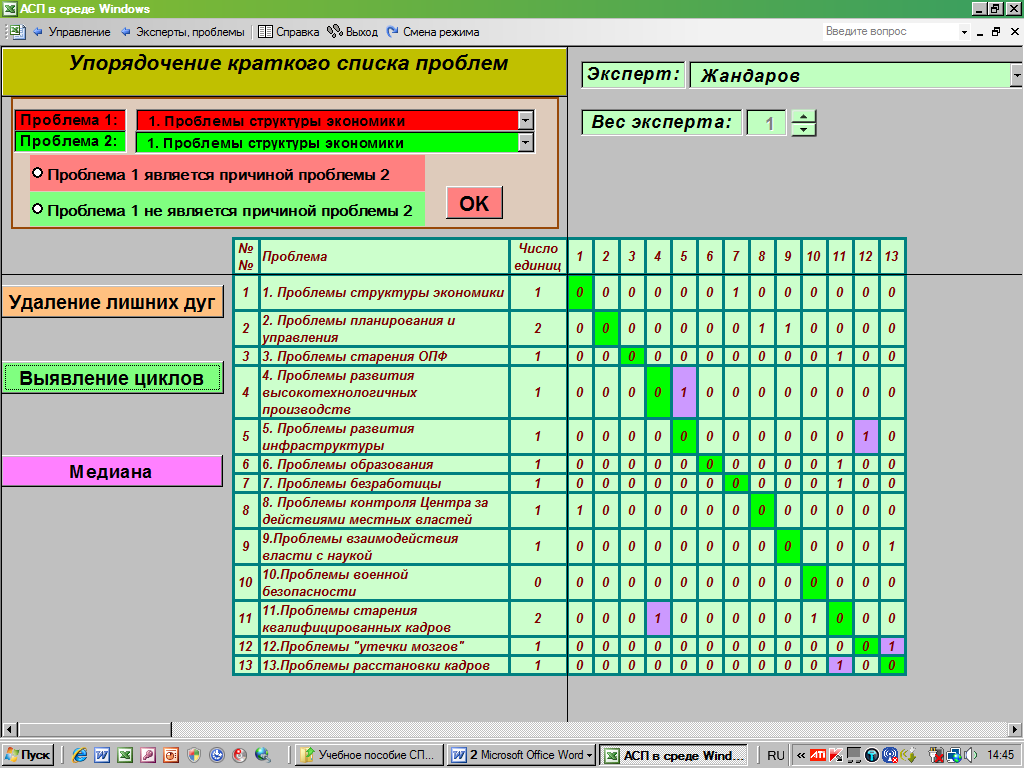
Task: Switch to Учебное пособие СП taskbar window
Action: tap(369, 756)
